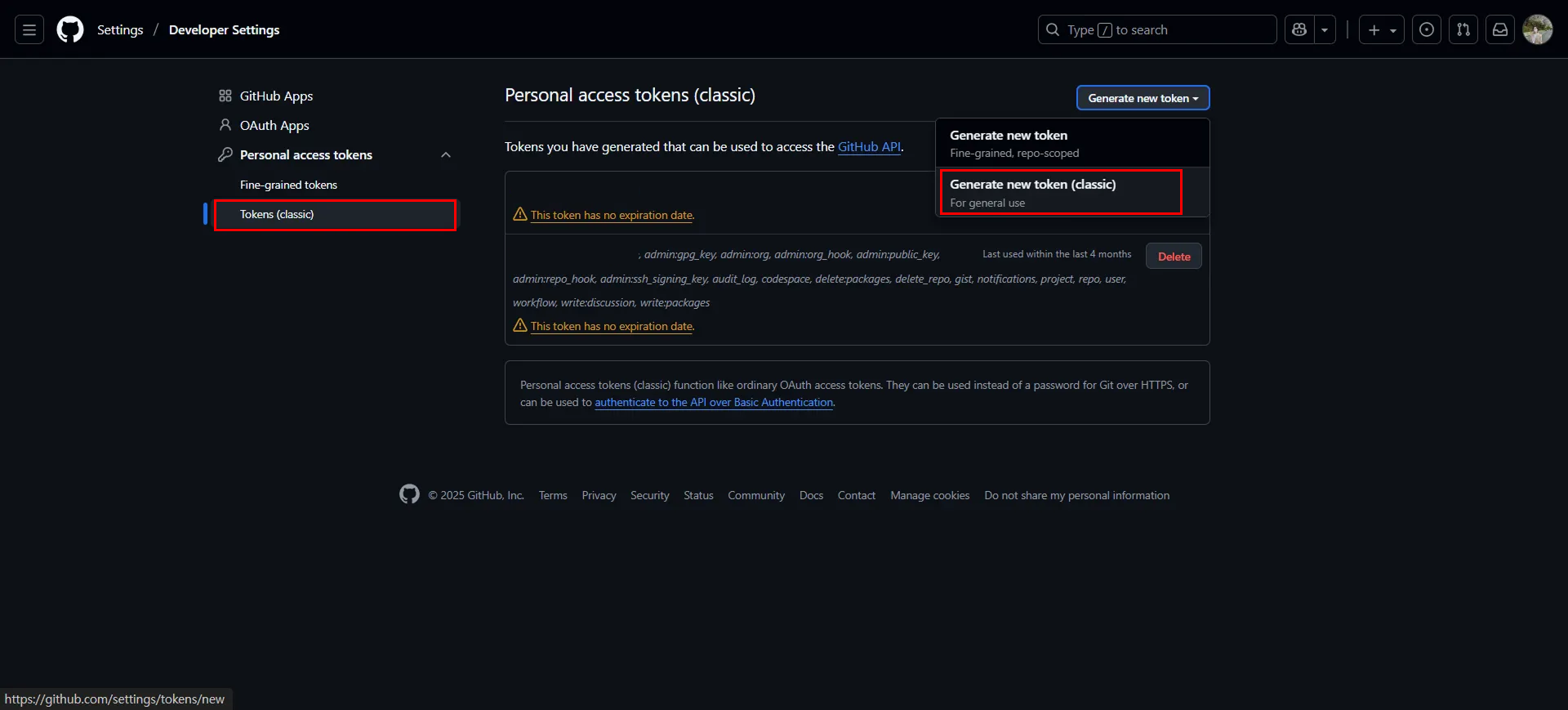The height and width of the screenshot is (710, 1568).
Task: Open the user avatar menu
Action: [x=1538, y=30]
